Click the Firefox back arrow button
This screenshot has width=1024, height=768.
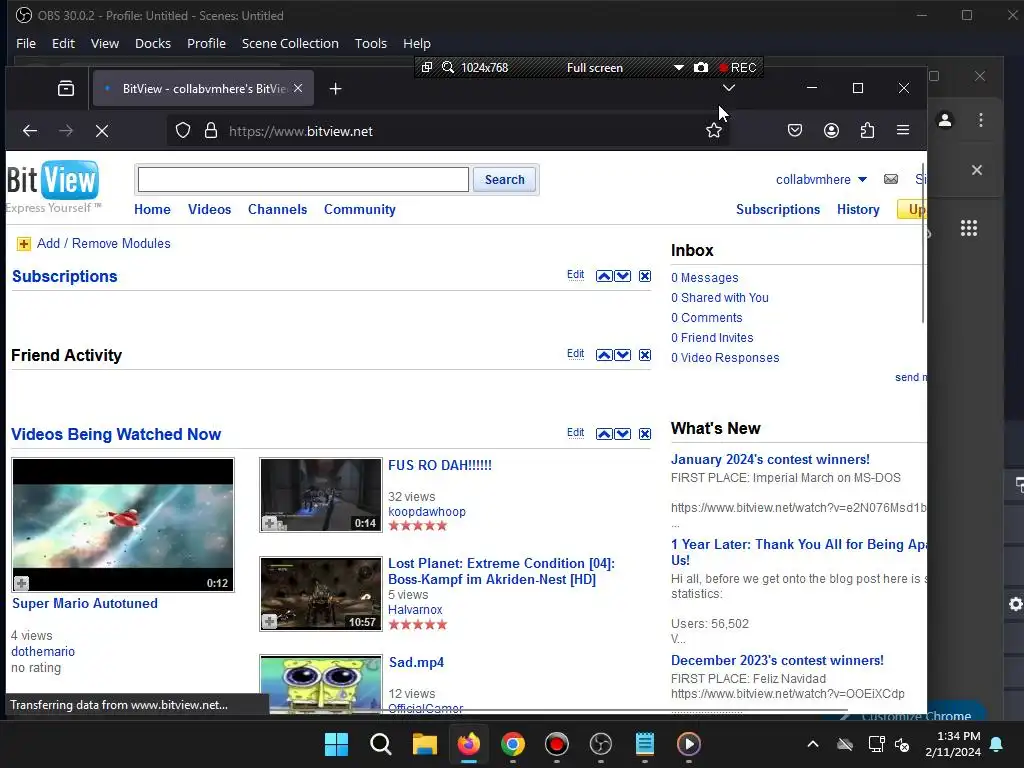(x=30, y=131)
